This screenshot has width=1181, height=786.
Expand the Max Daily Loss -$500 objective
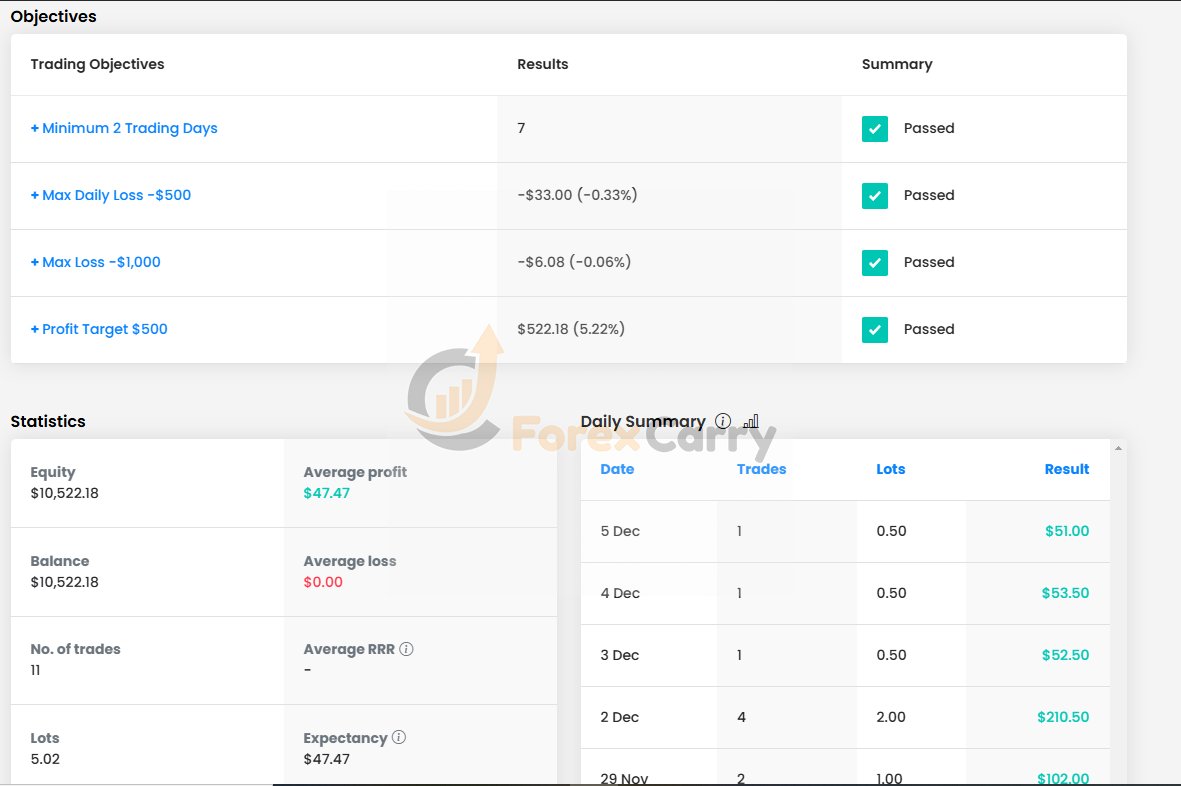[111, 195]
